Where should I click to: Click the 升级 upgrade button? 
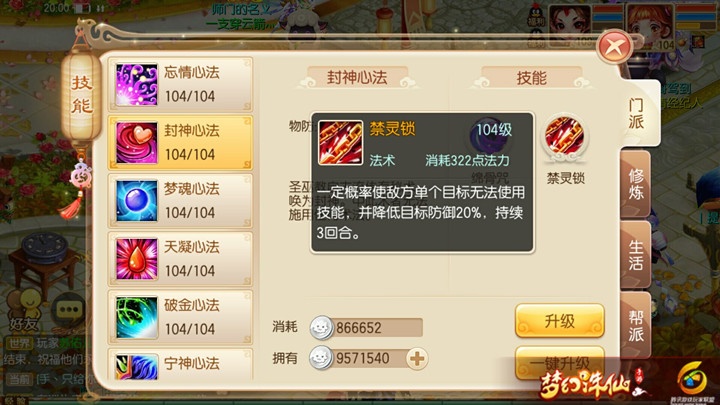pos(559,321)
